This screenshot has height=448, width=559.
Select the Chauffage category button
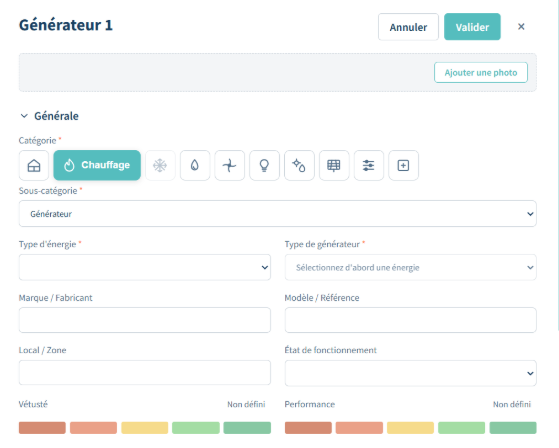pos(97,165)
